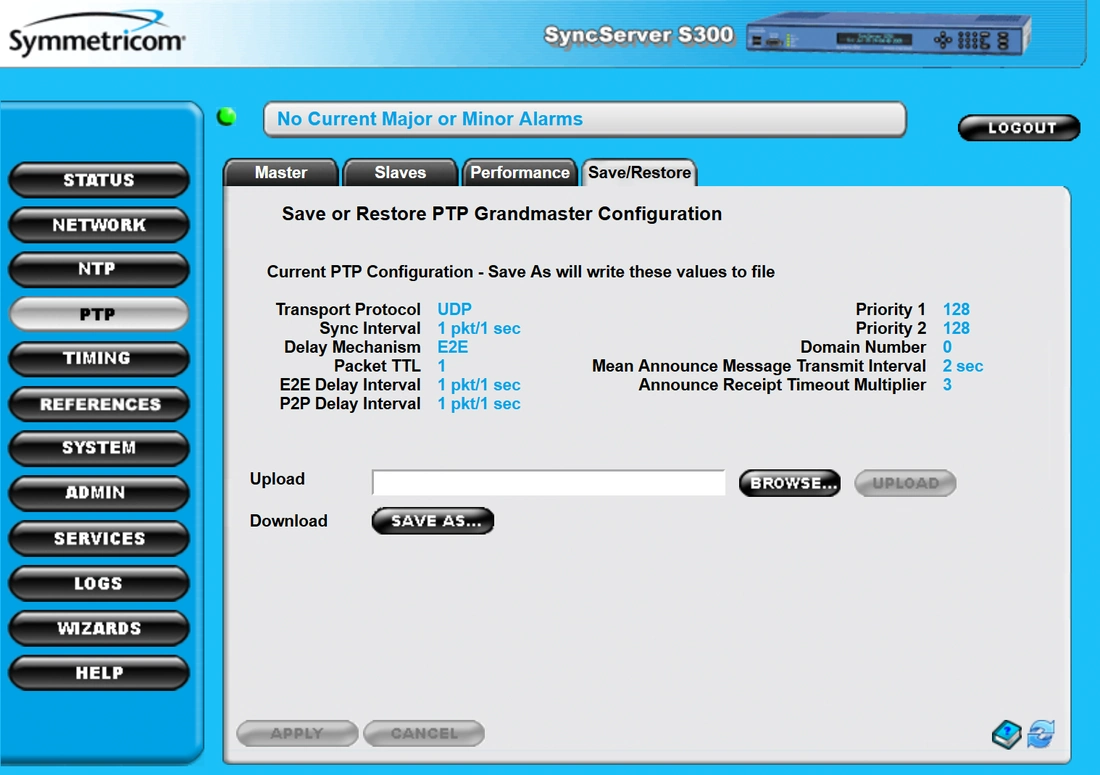Launch the WIZARDS section
1100x775 pixels.
tap(99, 628)
